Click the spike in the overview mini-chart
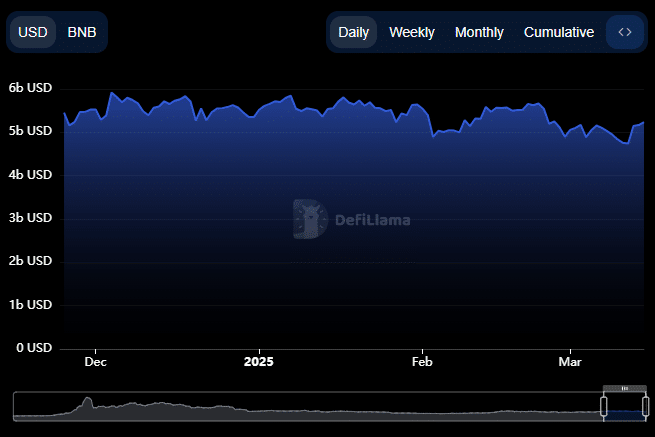 pyautogui.click(x=87, y=401)
